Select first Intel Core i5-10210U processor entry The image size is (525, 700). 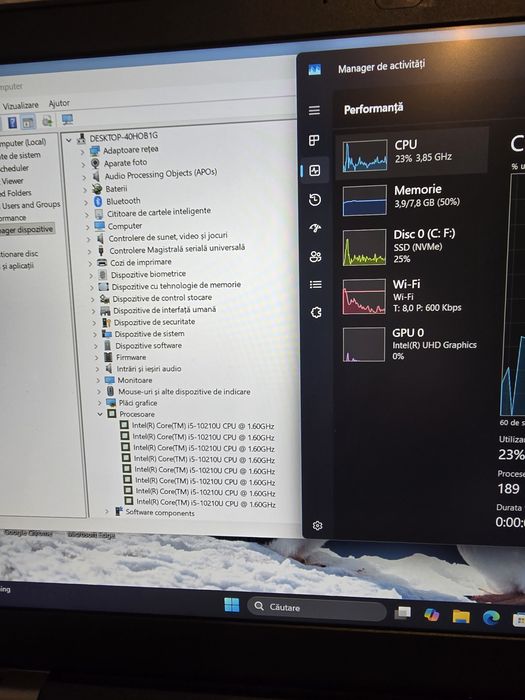click(x=203, y=426)
